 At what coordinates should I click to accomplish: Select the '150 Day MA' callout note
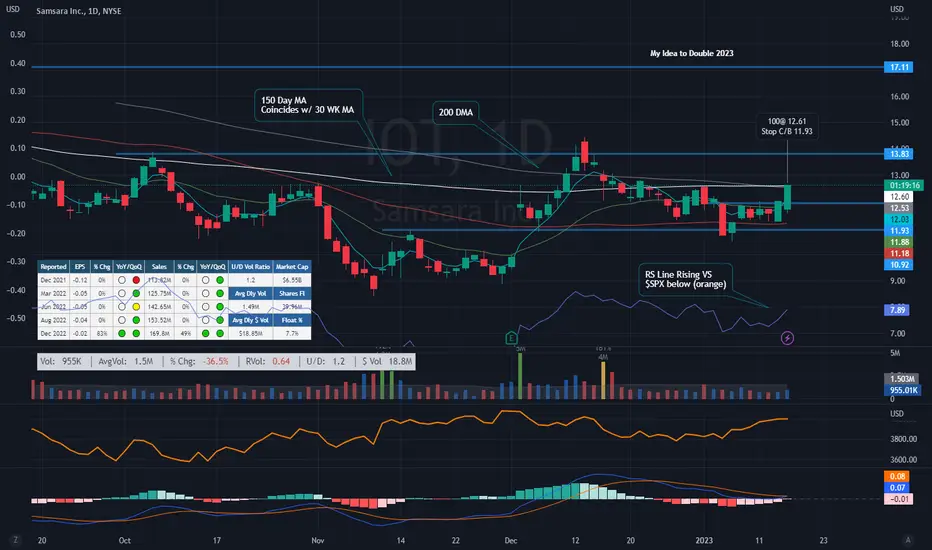(x=308, y=105)
